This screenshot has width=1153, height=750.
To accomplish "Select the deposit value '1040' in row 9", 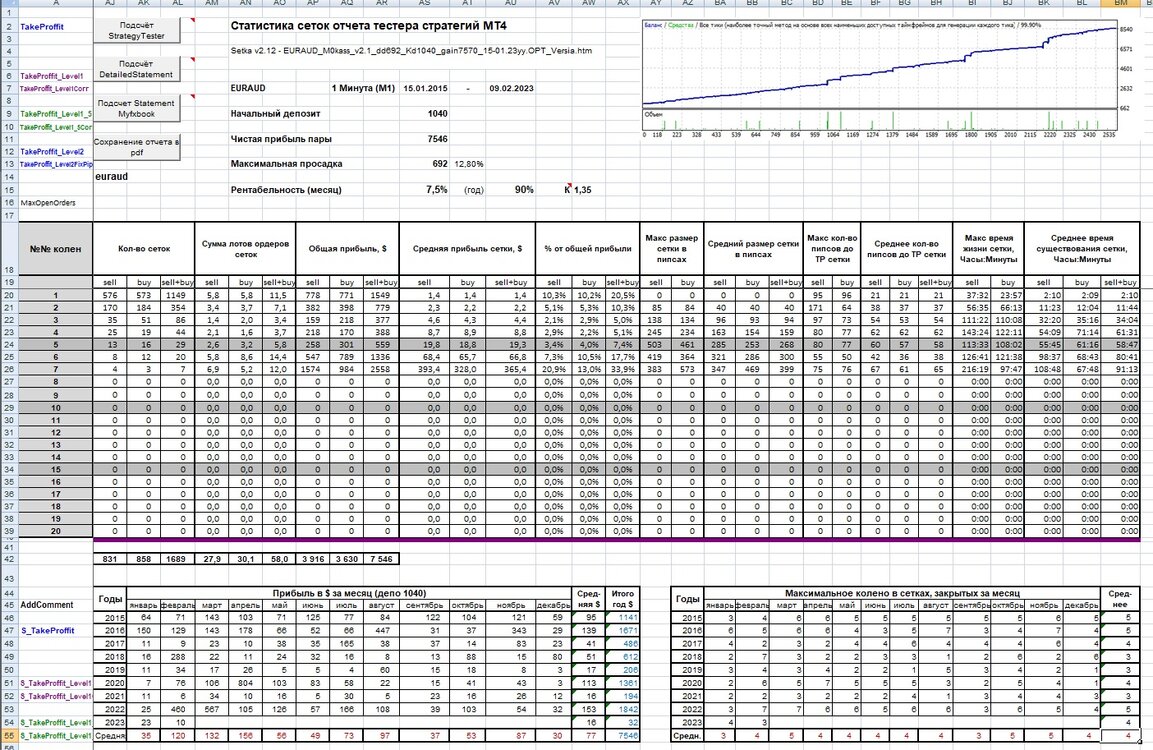I will tap(438, 113).
